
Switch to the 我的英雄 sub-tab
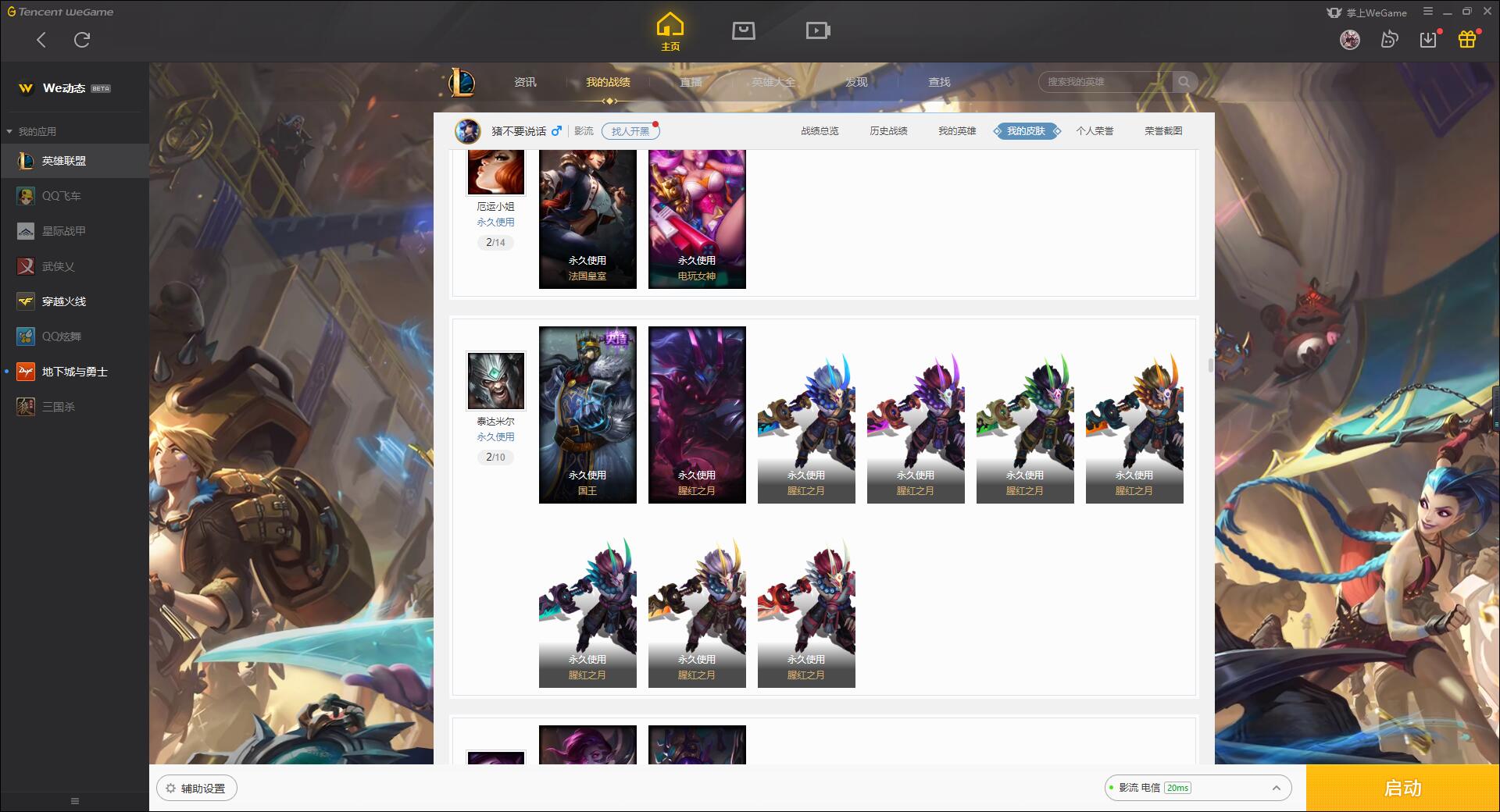point(957,131)
